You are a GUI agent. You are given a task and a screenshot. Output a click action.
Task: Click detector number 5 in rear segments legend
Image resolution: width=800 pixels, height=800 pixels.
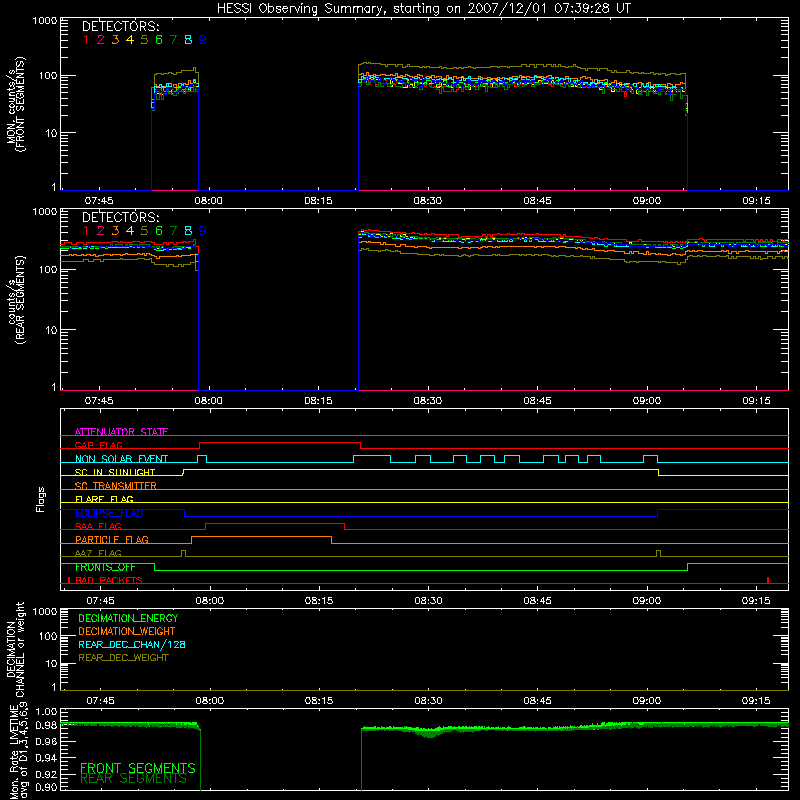click(144, 231)
